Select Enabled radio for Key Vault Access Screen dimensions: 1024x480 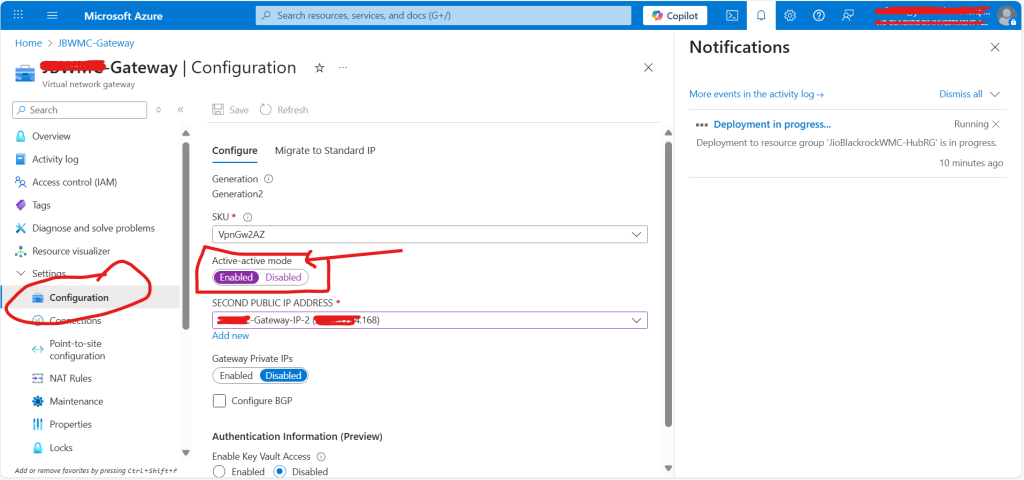pyautogui.click(x=219, y=472)
